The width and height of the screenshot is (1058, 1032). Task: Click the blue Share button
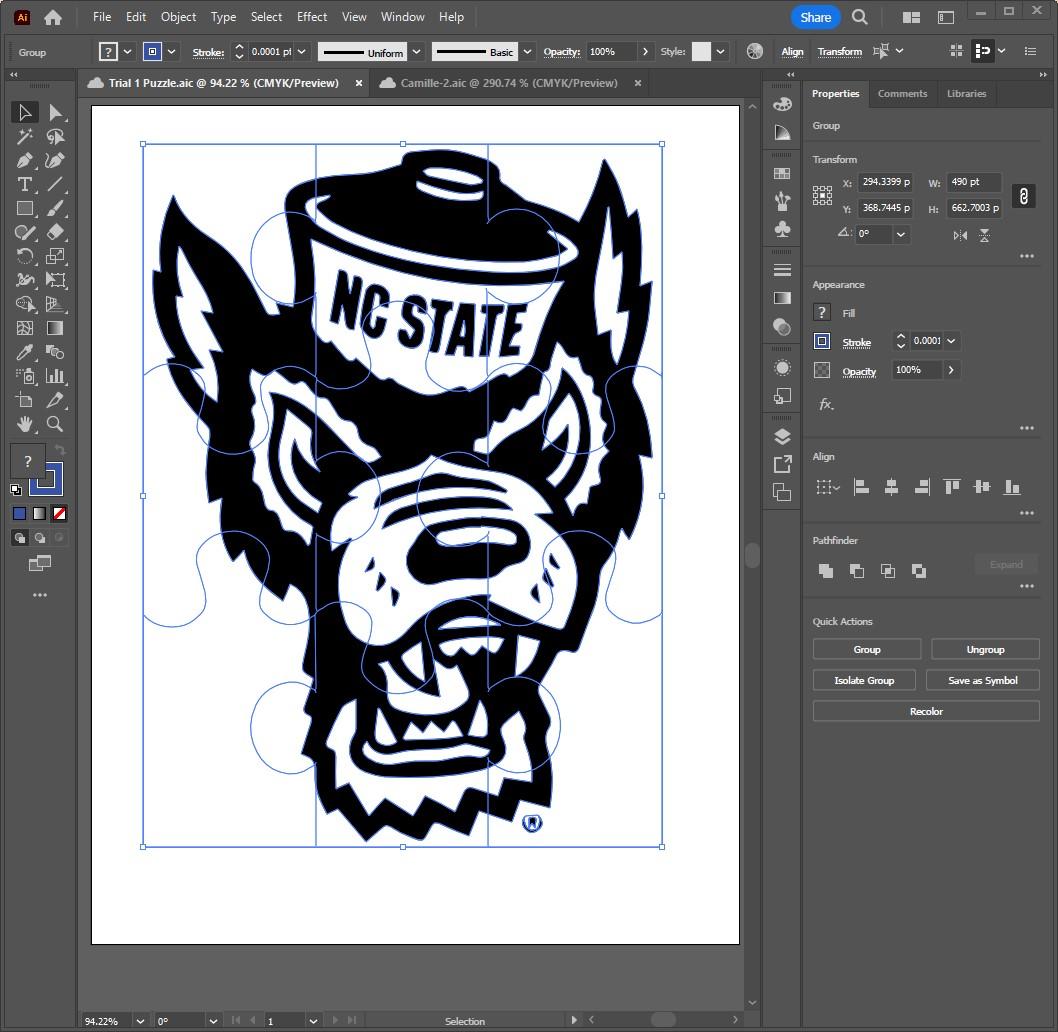(x=815, y=18)
